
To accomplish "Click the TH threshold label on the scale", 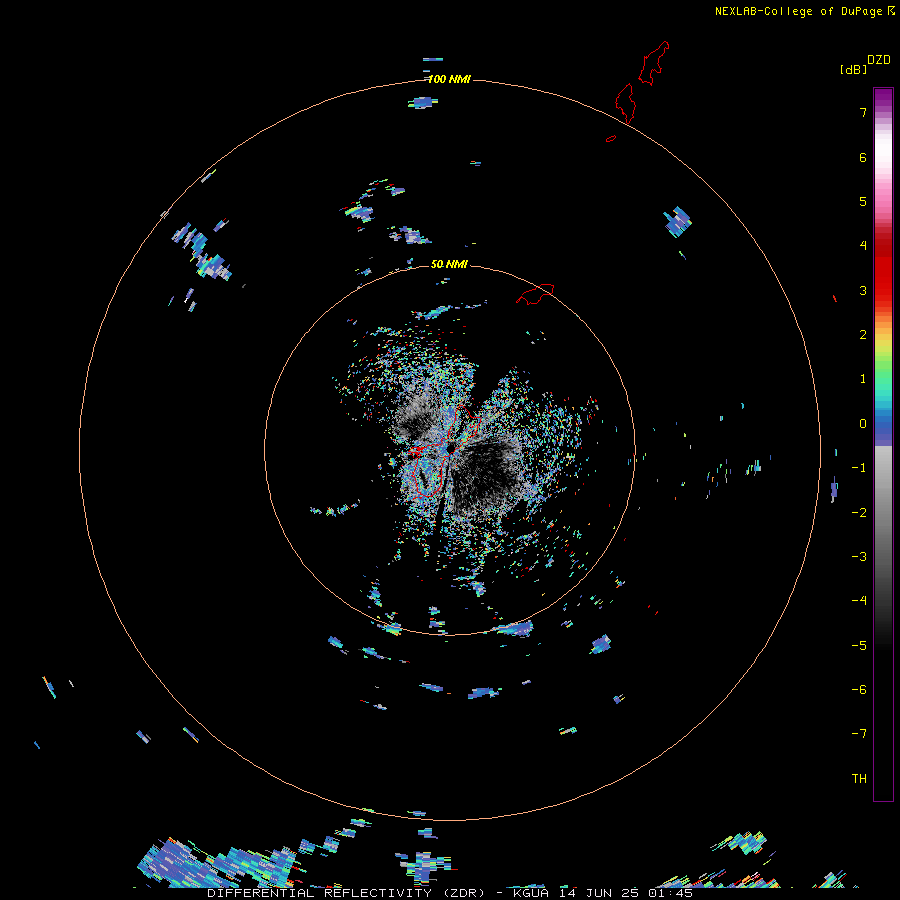I will (x=859, y=779).
